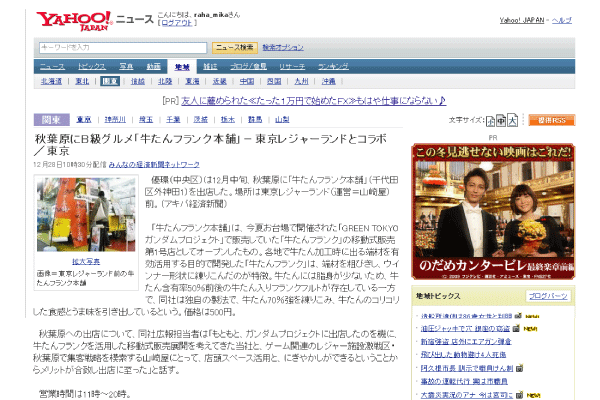The image size is (600, 400).
Task: Open the ランキング tab
Action: click(333, 67)
